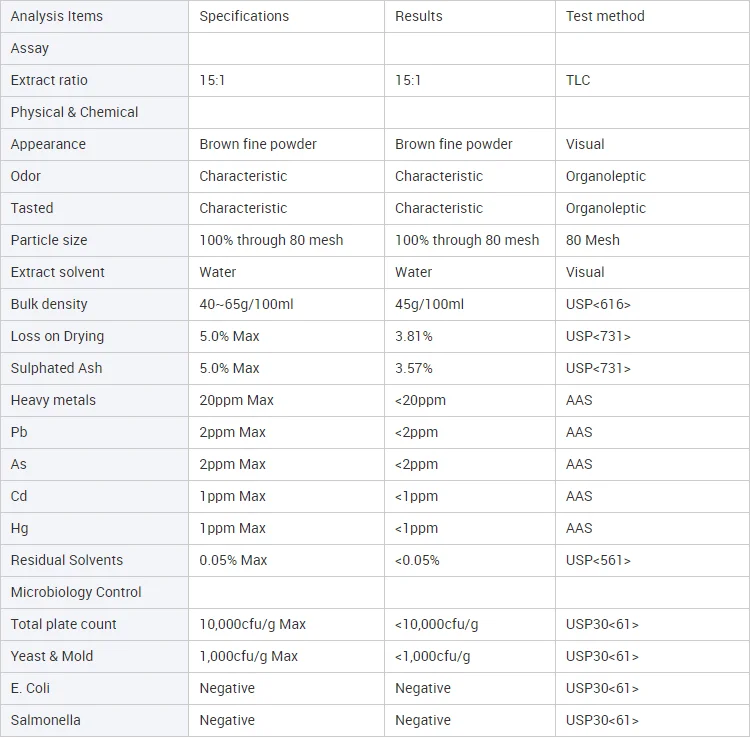The width and height of the screenshot is (750, 738).
Task: Click the "10,000cfu/g Max" specification cell
Action: pyautogui.click(x=253, y=624)
